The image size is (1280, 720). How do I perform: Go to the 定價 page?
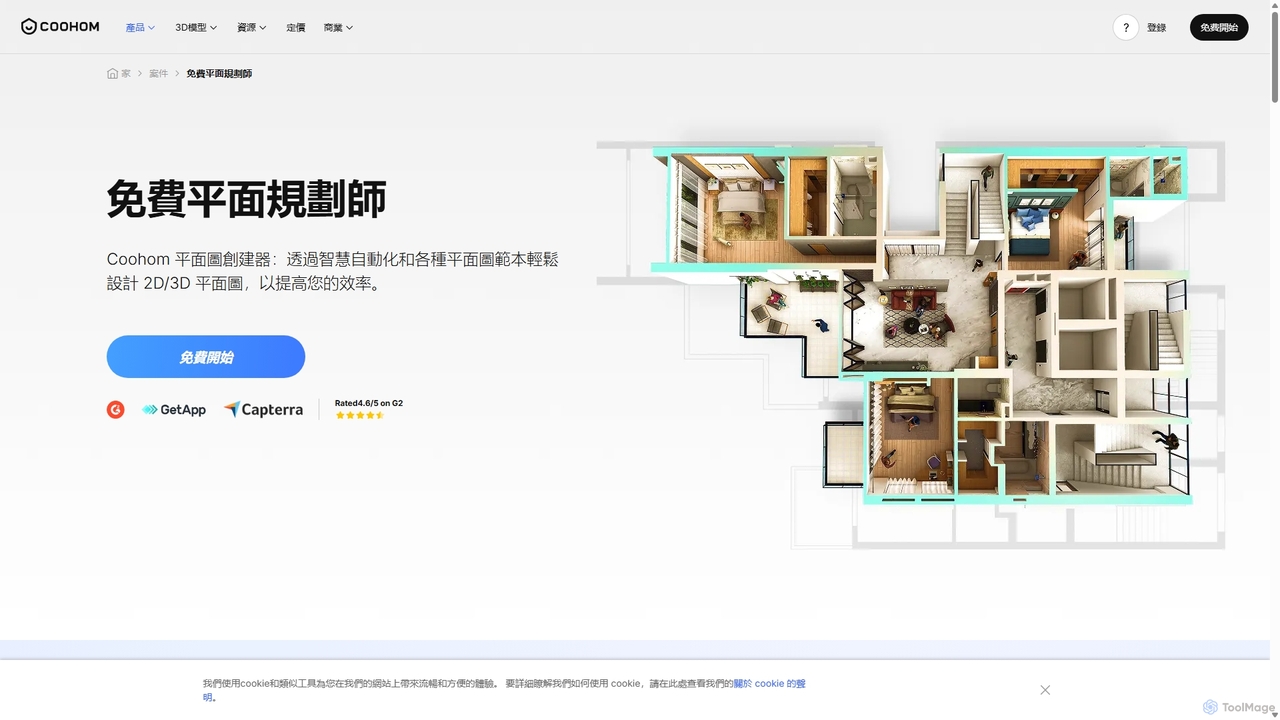[x=295, y=28]
